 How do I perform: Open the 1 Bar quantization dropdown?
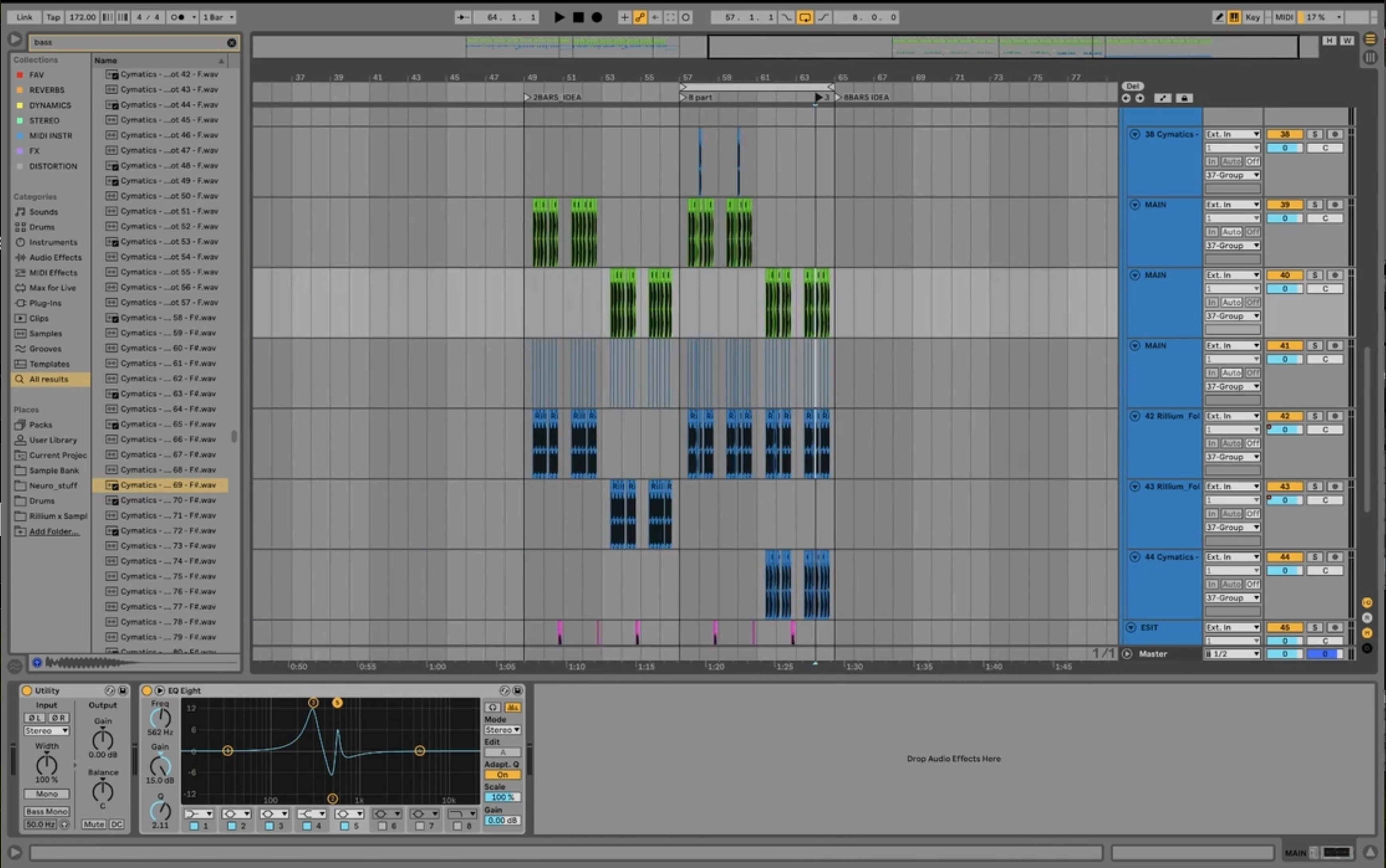218,17
